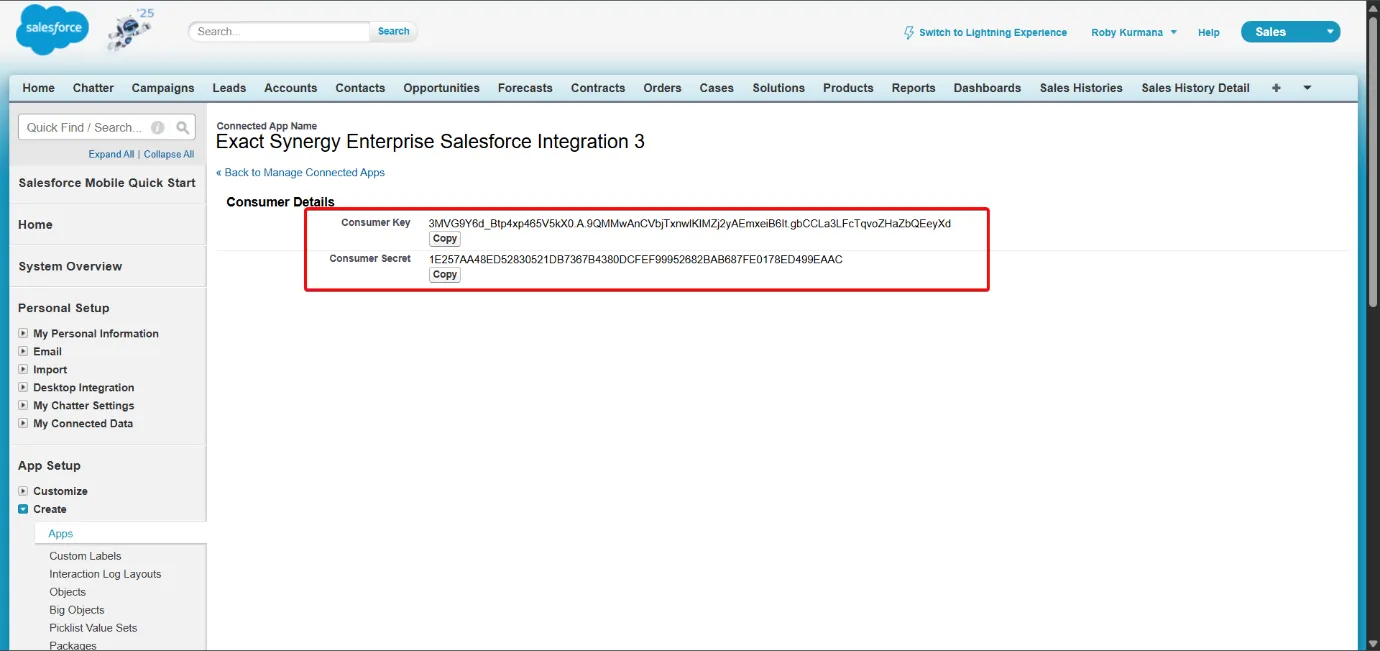Expand the Customize node
The height and width of the screenshot is (651, 1380).
click(x=23, y=491)
